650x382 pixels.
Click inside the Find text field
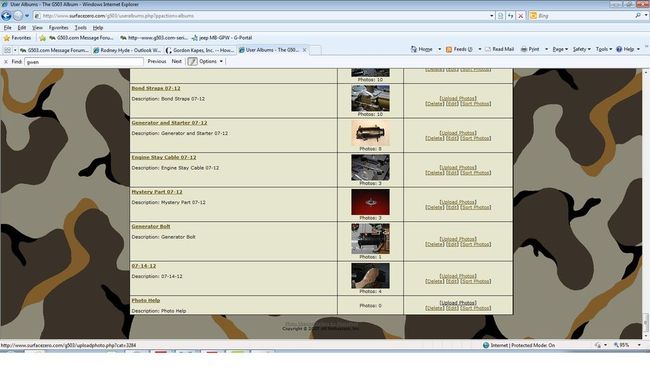(84, 62)
